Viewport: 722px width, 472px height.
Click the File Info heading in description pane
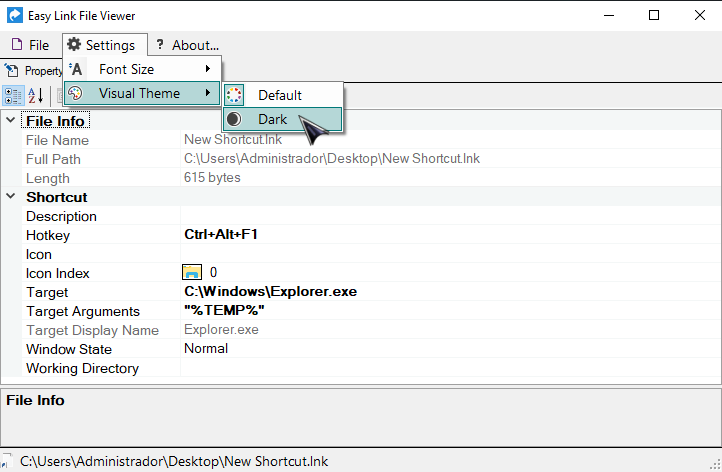[35, 400]
